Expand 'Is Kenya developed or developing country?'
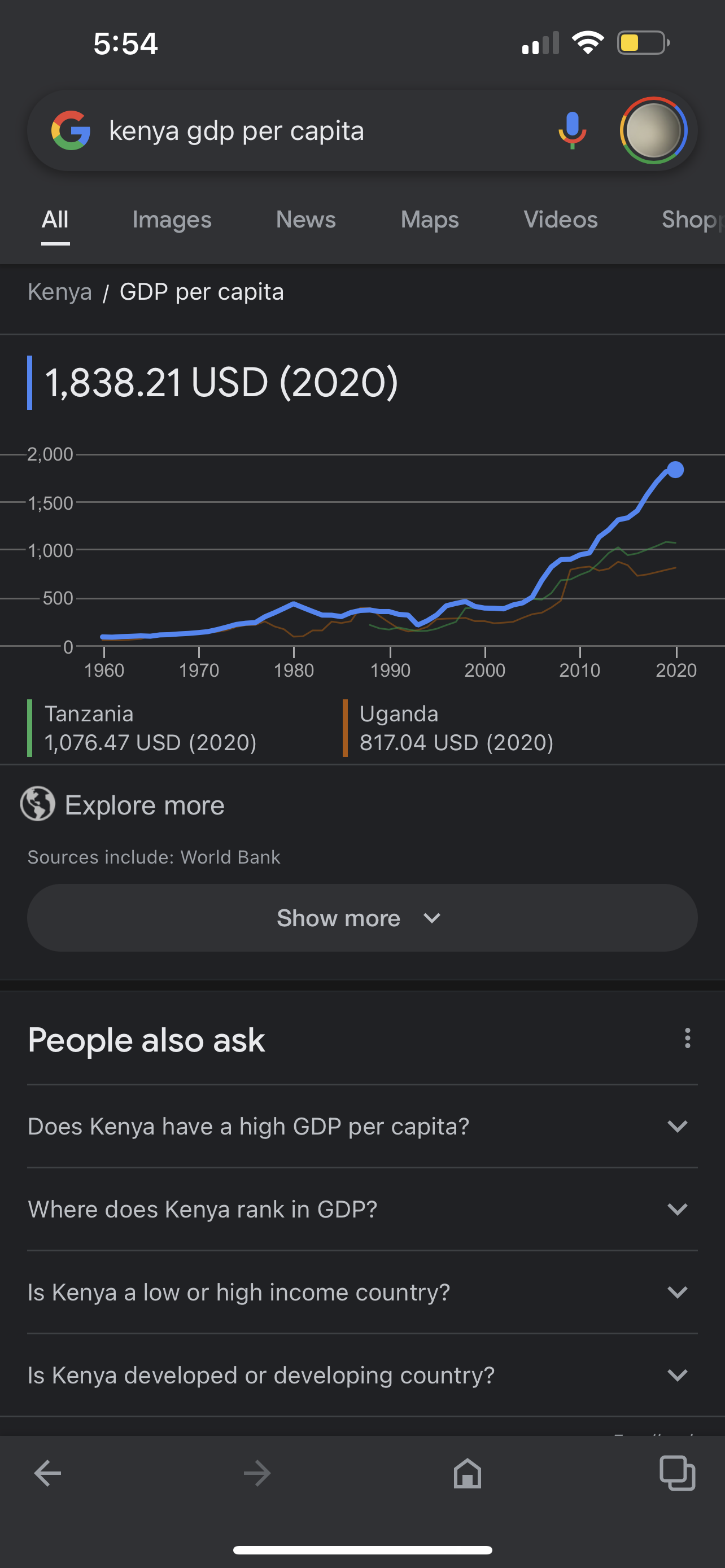 (362, 1375)
